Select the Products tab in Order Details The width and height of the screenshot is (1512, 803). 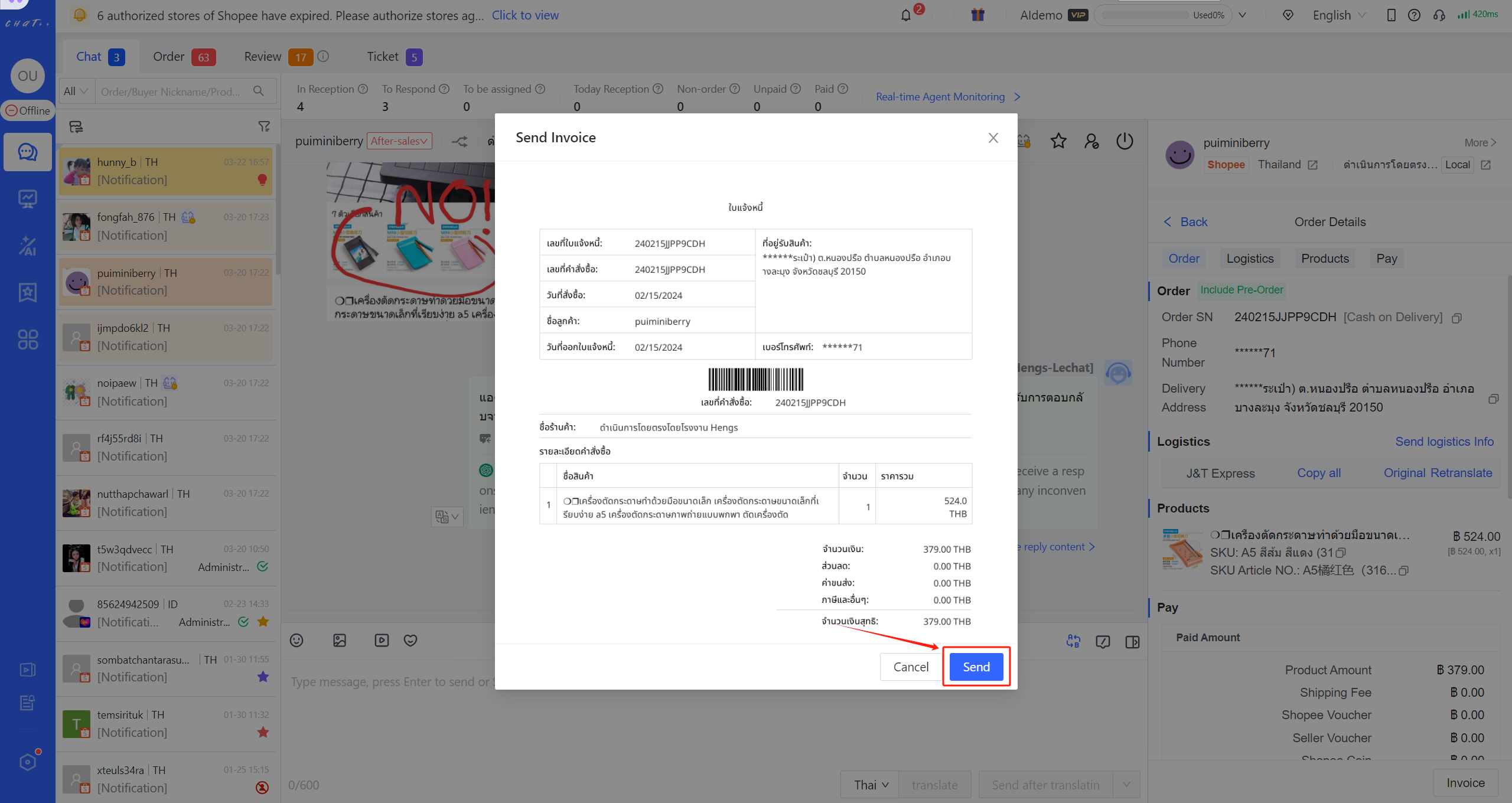click(1325, 259)
